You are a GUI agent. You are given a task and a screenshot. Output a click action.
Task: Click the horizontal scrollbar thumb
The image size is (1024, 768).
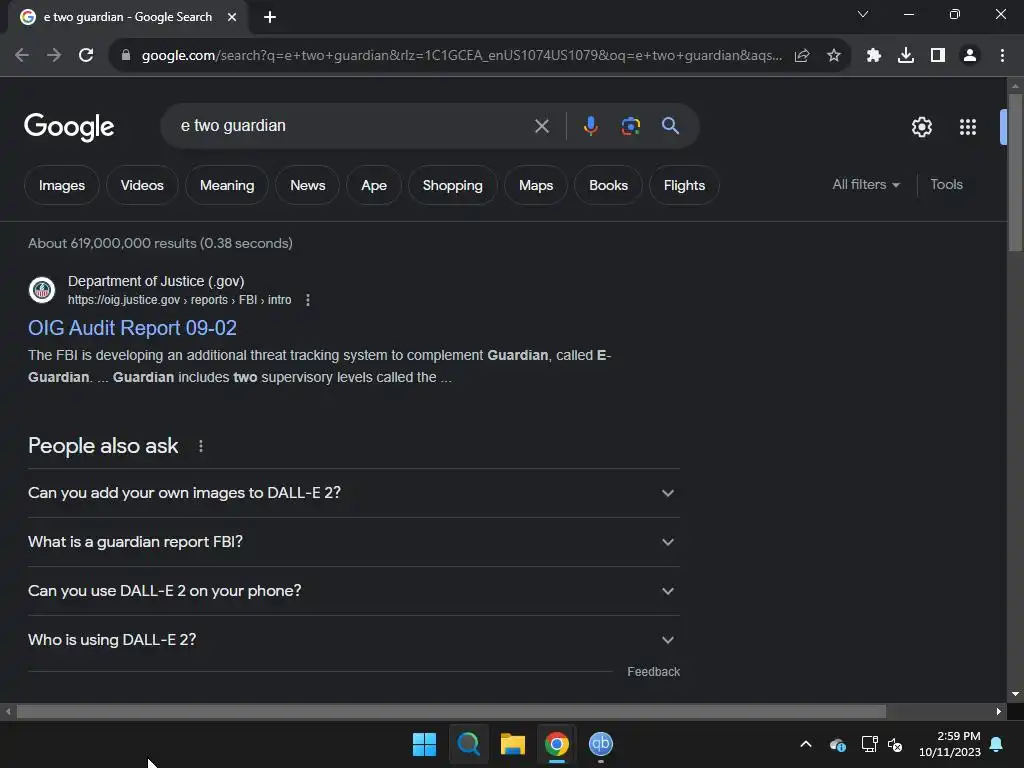point(451,711)
